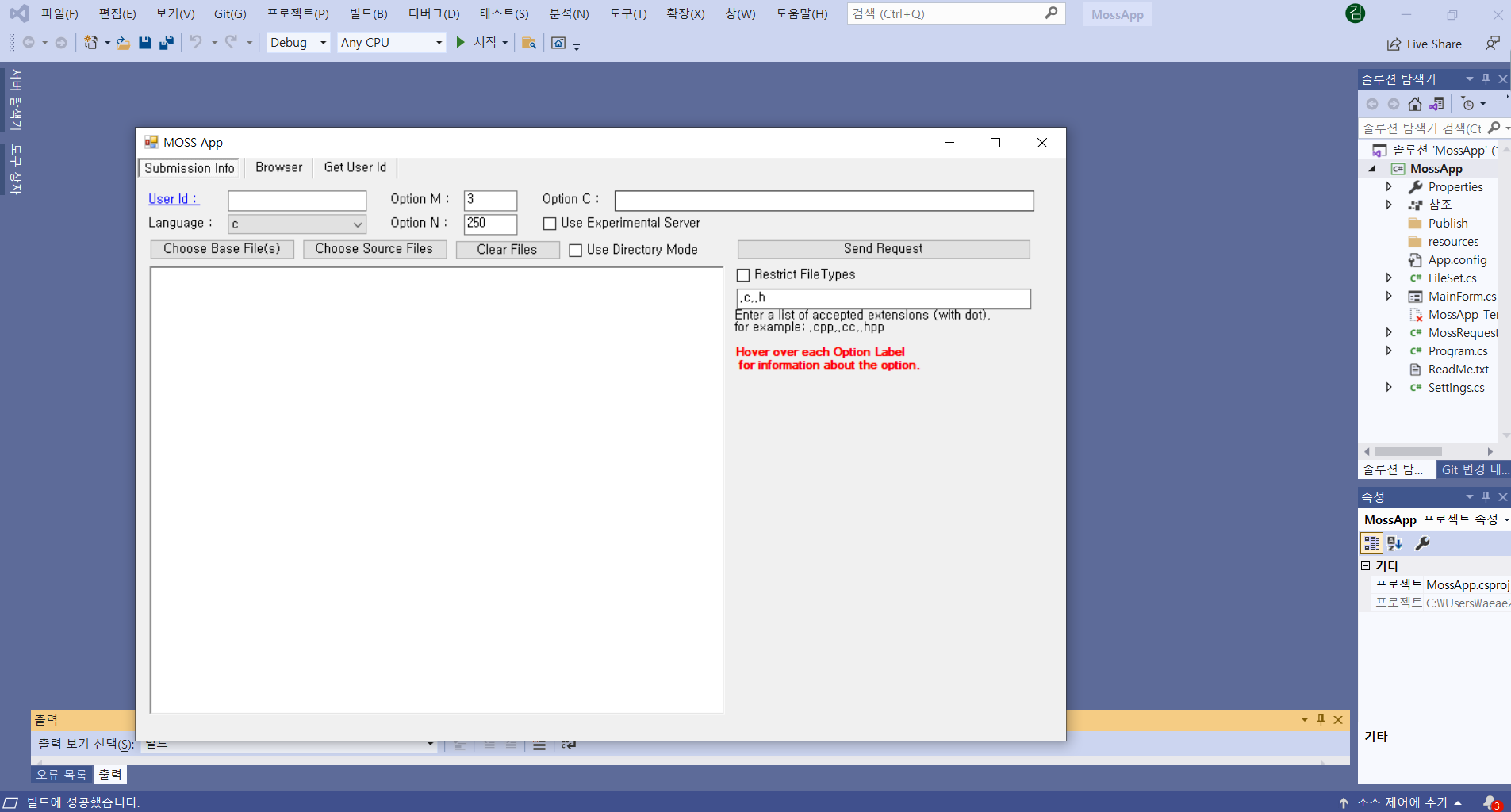Collapse the 기타 category in Properties

[x=1366, y=565]
